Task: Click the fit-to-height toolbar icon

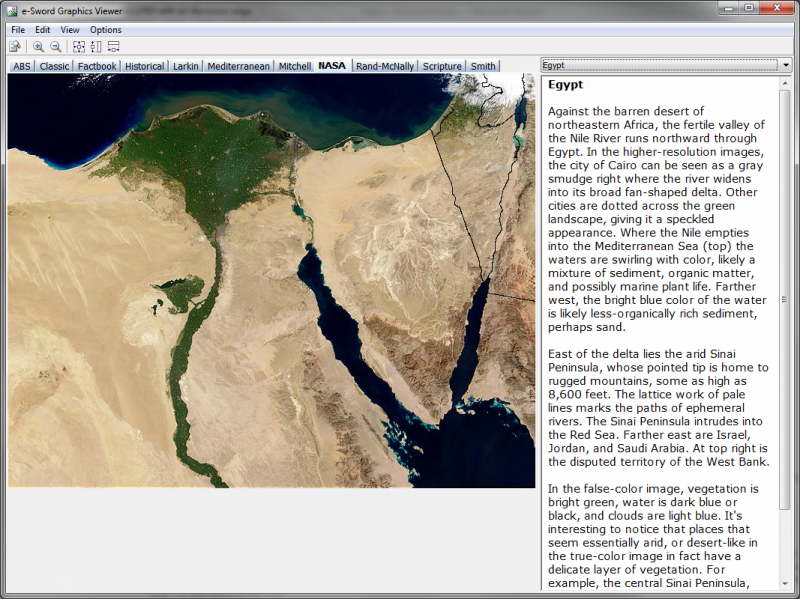Action: tap(96, 47)
